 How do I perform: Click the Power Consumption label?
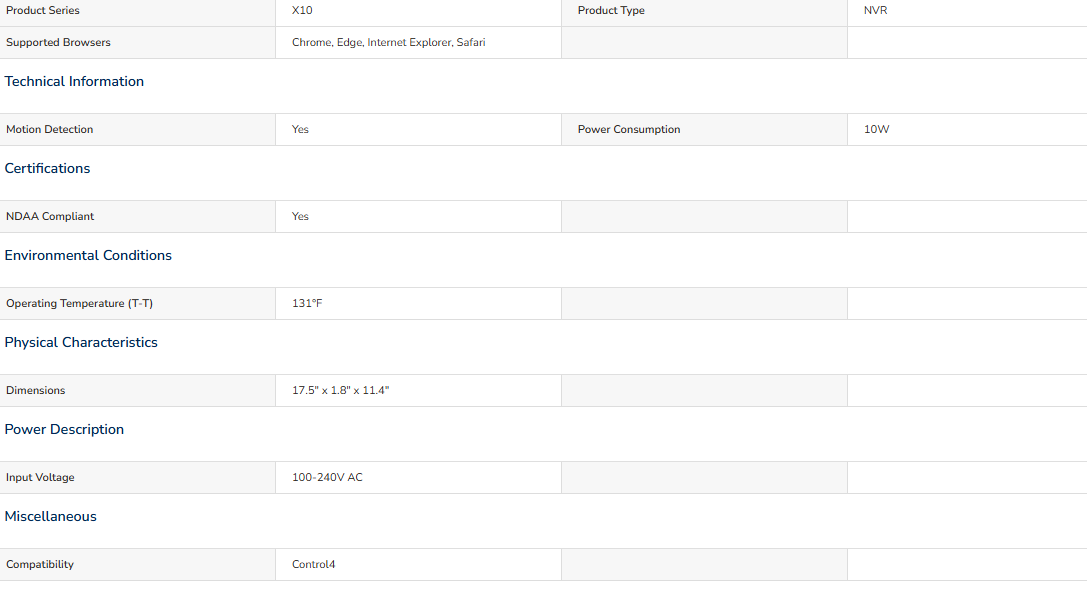pos(629,130)
